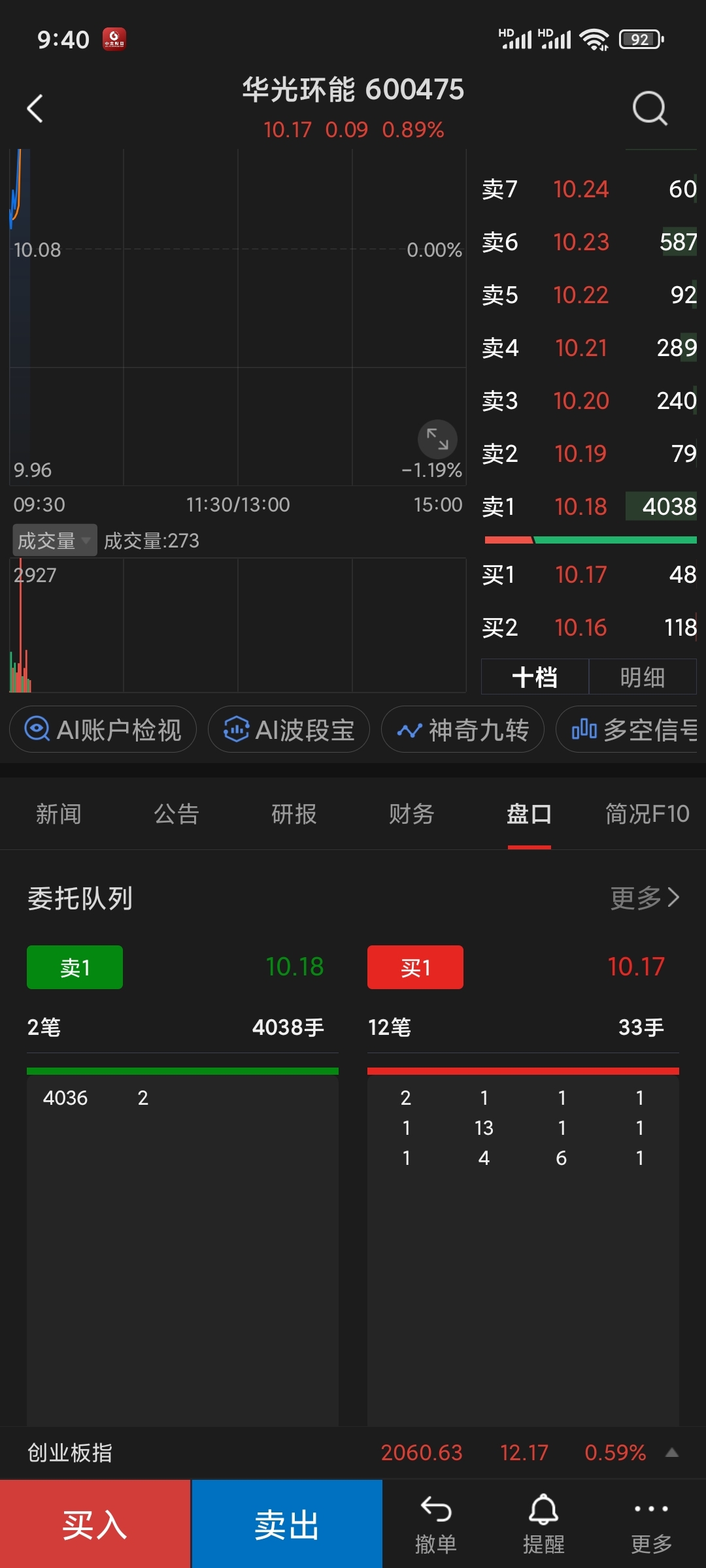Tap the 成交量:273 readout

[x=151, y=540]
